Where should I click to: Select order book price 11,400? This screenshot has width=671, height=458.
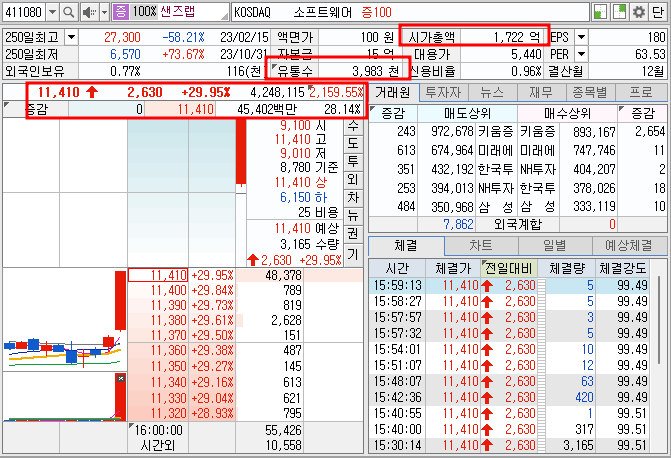[x=157, y=291]
